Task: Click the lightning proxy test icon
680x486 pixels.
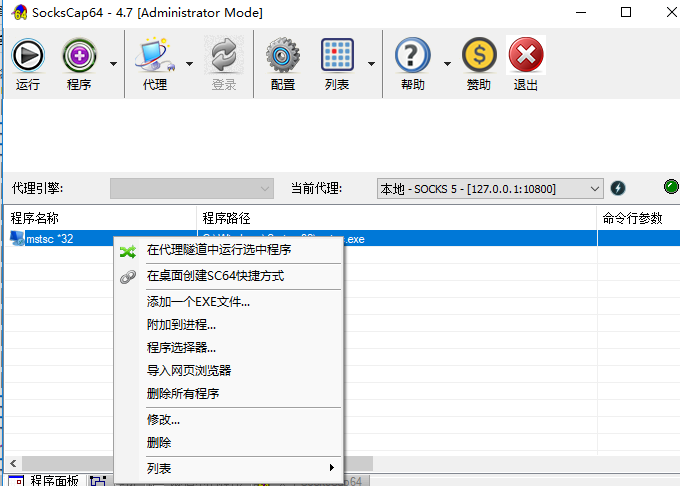Action: coord(618,188)
